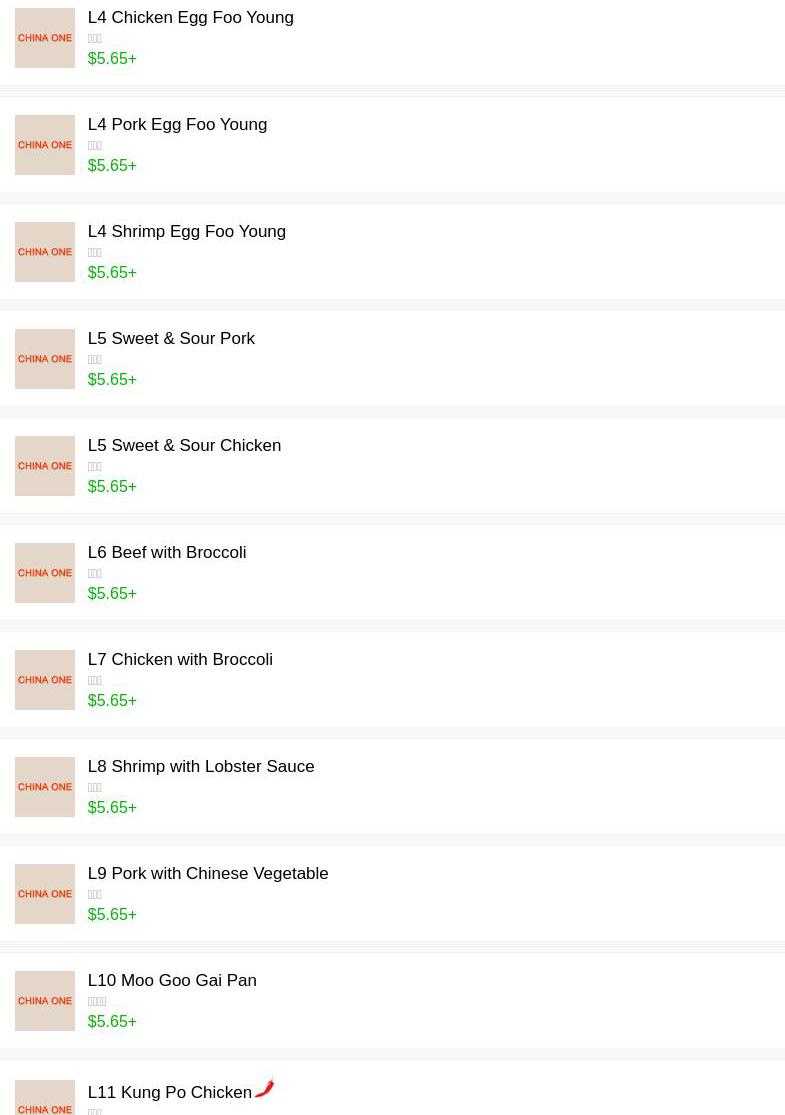The height and width of the screenshot is (1115, 785).
Task: Select L5 Sweet & Sour Chicken
Action: pyautogui.click(x=184, y=446)
